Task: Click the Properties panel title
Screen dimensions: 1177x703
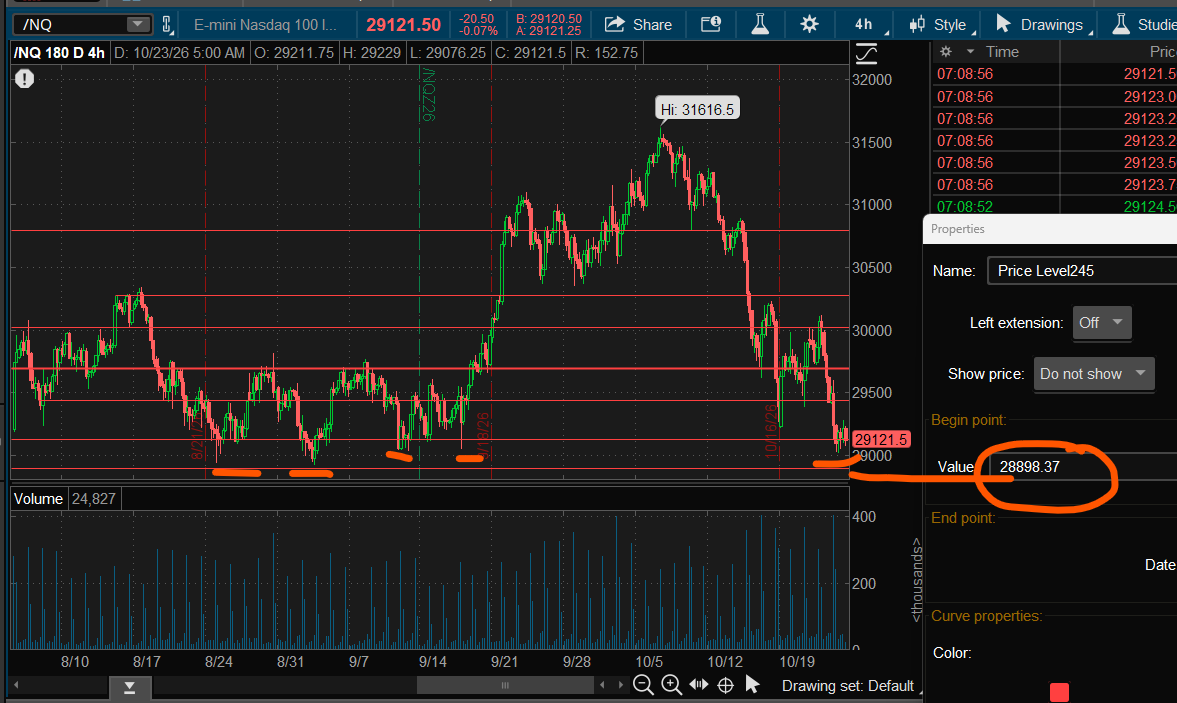Action: click(957, 229)
